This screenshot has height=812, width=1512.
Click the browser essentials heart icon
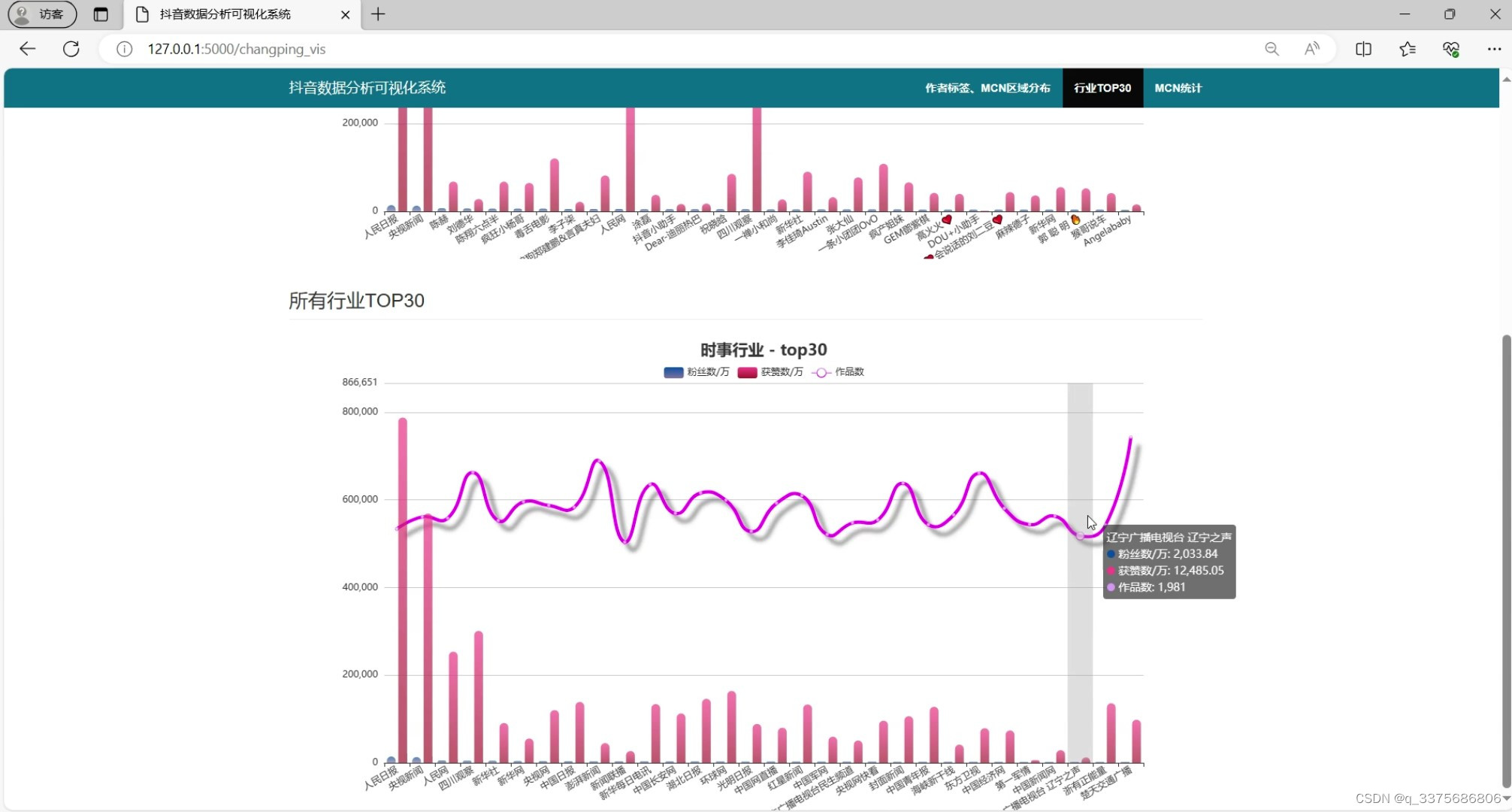[1450, 49]
